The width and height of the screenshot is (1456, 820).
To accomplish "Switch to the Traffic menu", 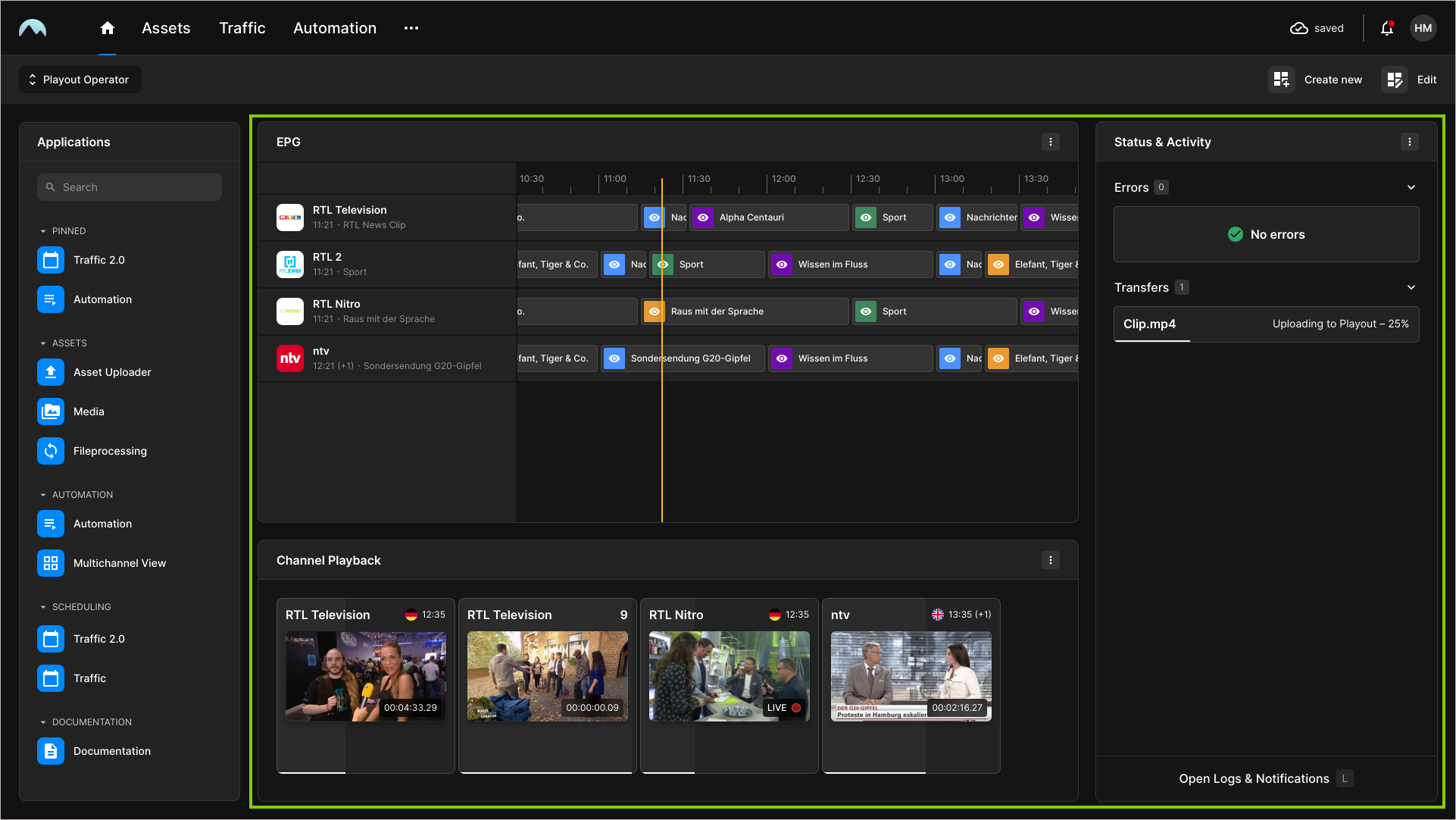I will pyautogui.click(x=242, y=28).
